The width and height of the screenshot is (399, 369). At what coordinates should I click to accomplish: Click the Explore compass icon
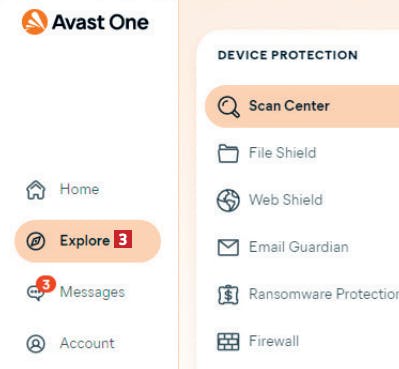(36, 241)
